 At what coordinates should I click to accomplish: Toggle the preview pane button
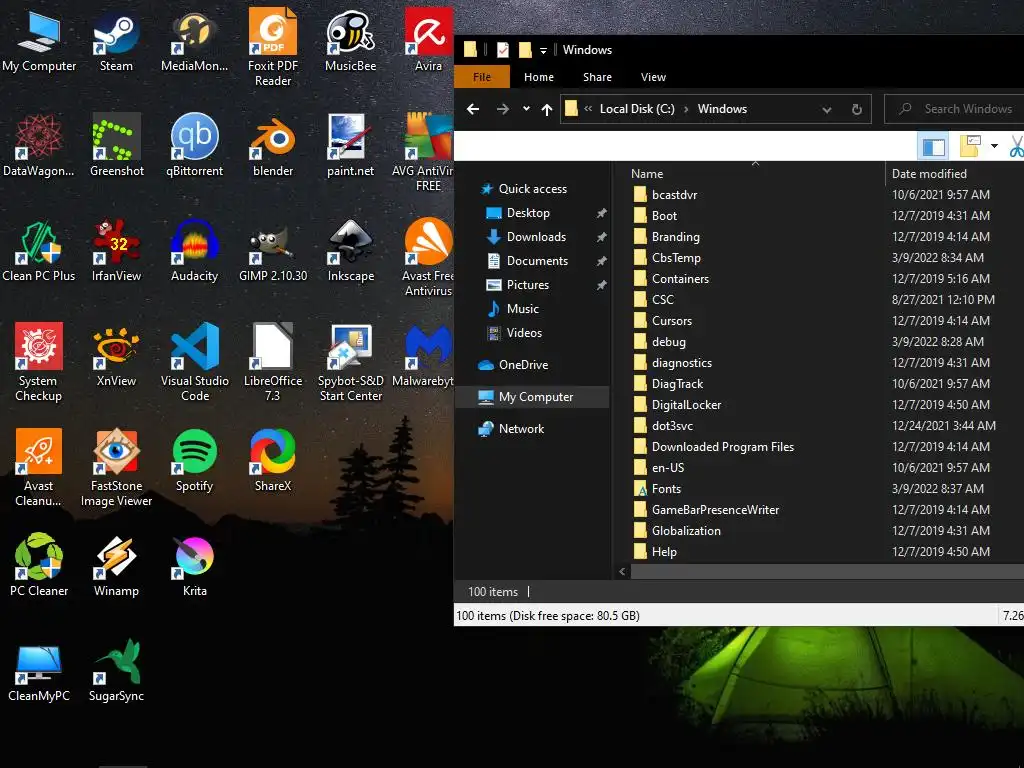[x=933, y=147]
